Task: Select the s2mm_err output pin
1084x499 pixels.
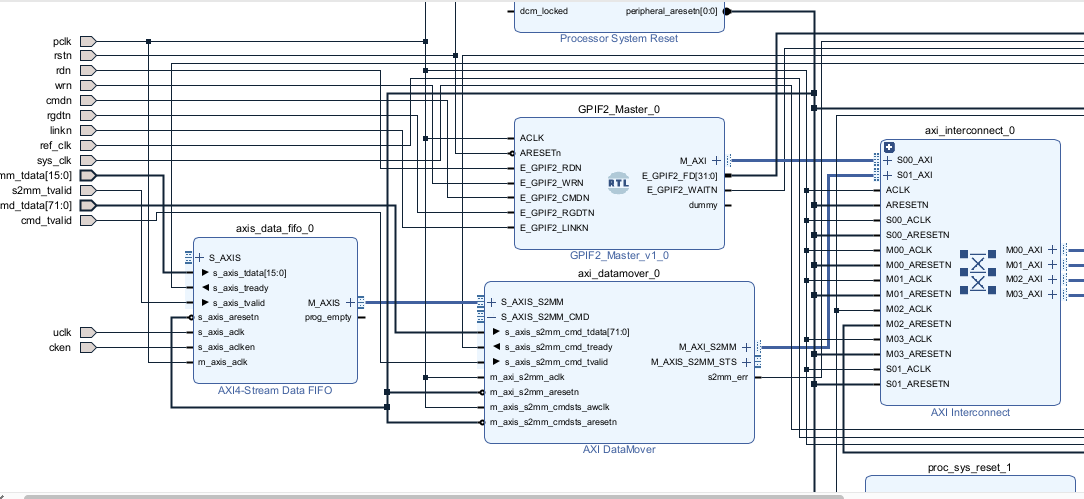Action: coord(727,377)
